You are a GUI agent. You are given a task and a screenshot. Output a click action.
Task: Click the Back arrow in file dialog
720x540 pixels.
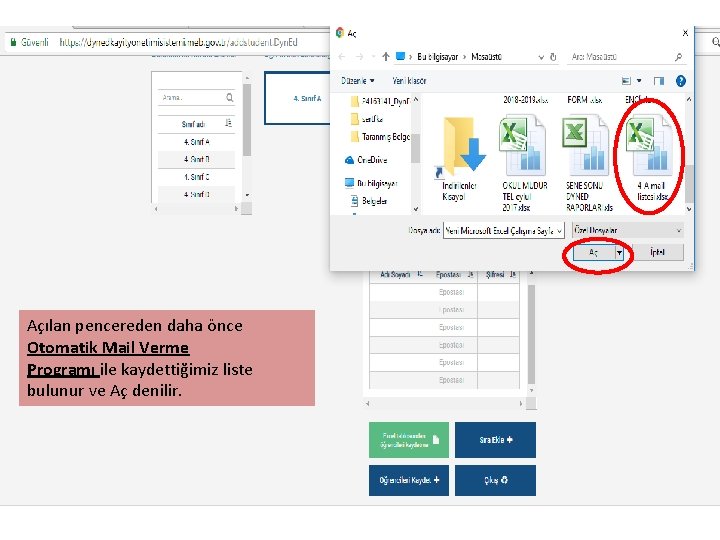coord(342,56)
